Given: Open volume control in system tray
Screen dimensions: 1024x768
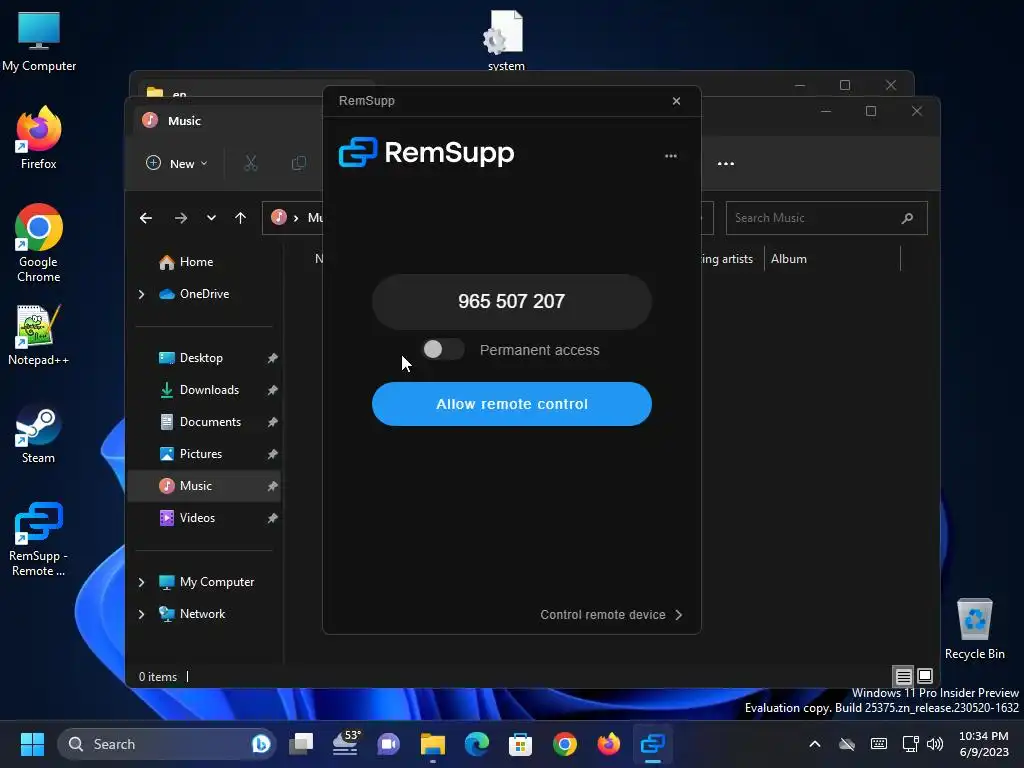Looking at the screenshot, I should pyautogui.click(x=935, y=744).
